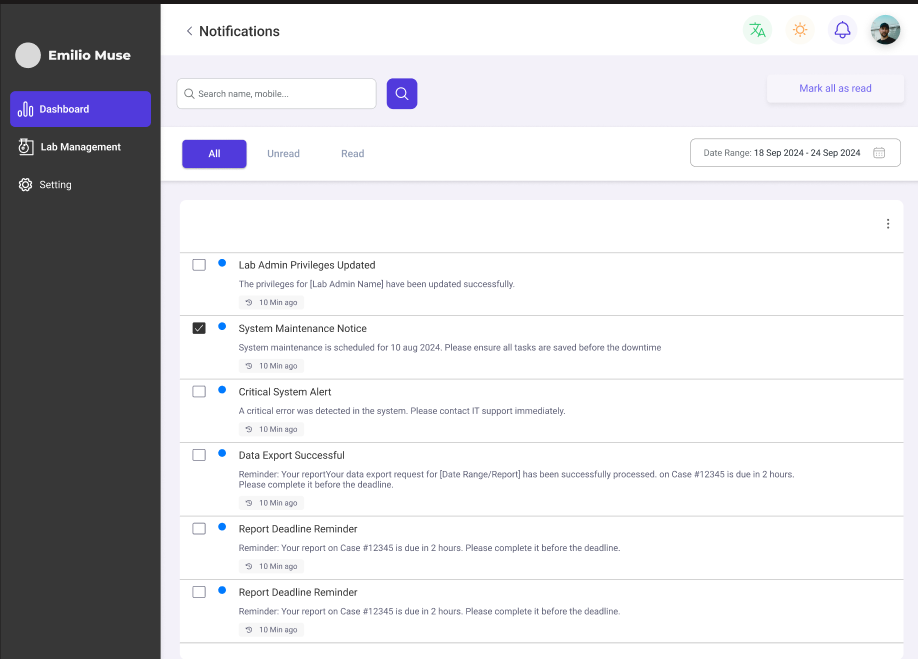Tick the Data Export Successful checkbox
This screenshot has height=659, width=918.
coord(199,455)
